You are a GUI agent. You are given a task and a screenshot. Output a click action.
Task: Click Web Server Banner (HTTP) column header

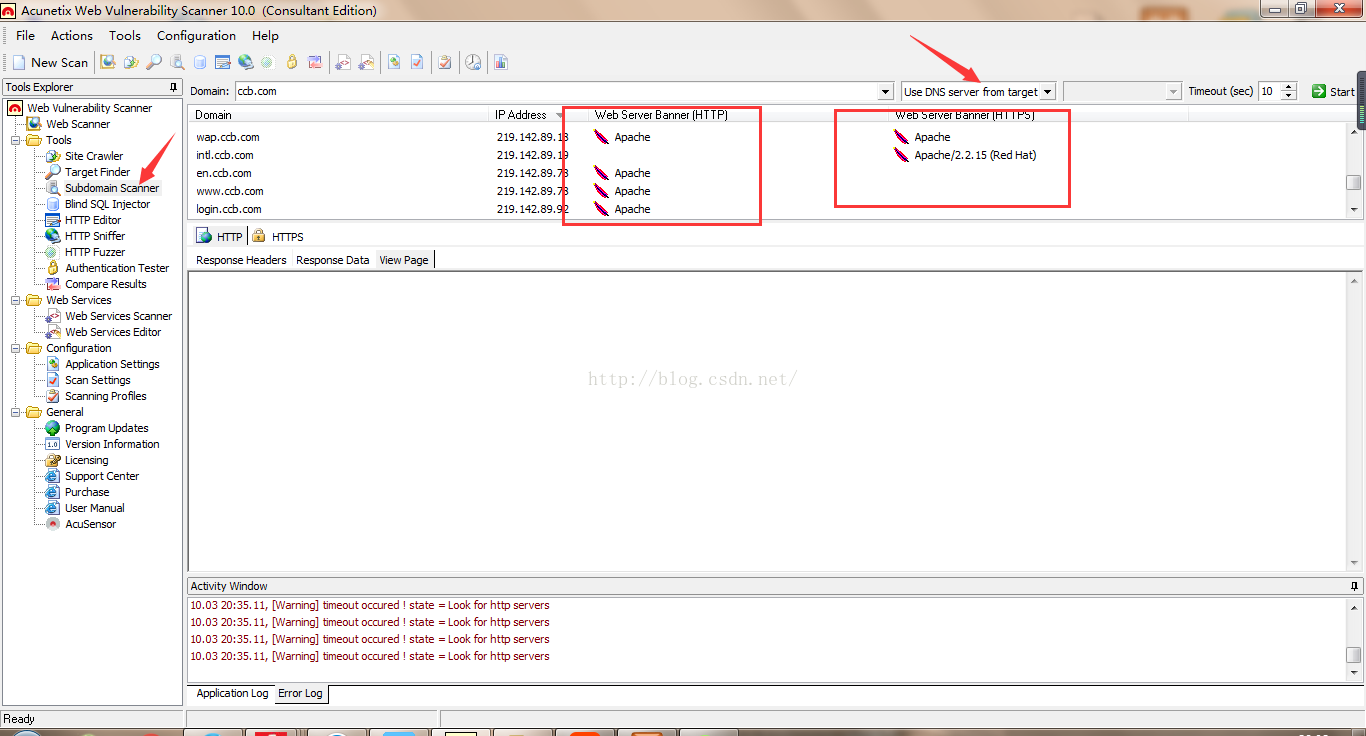[740, 115]
